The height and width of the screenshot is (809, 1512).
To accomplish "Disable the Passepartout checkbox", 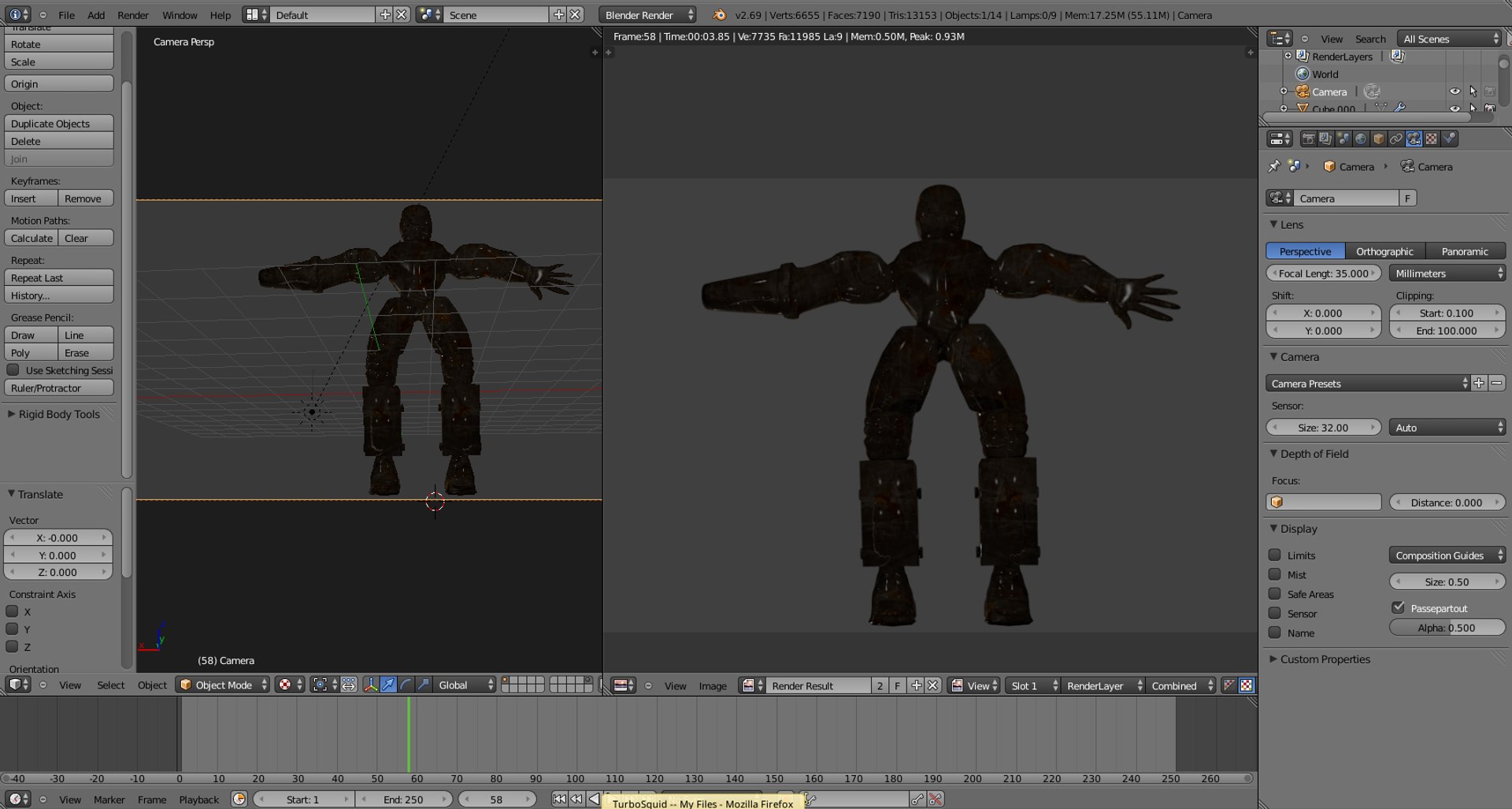I will point(1398,607).
